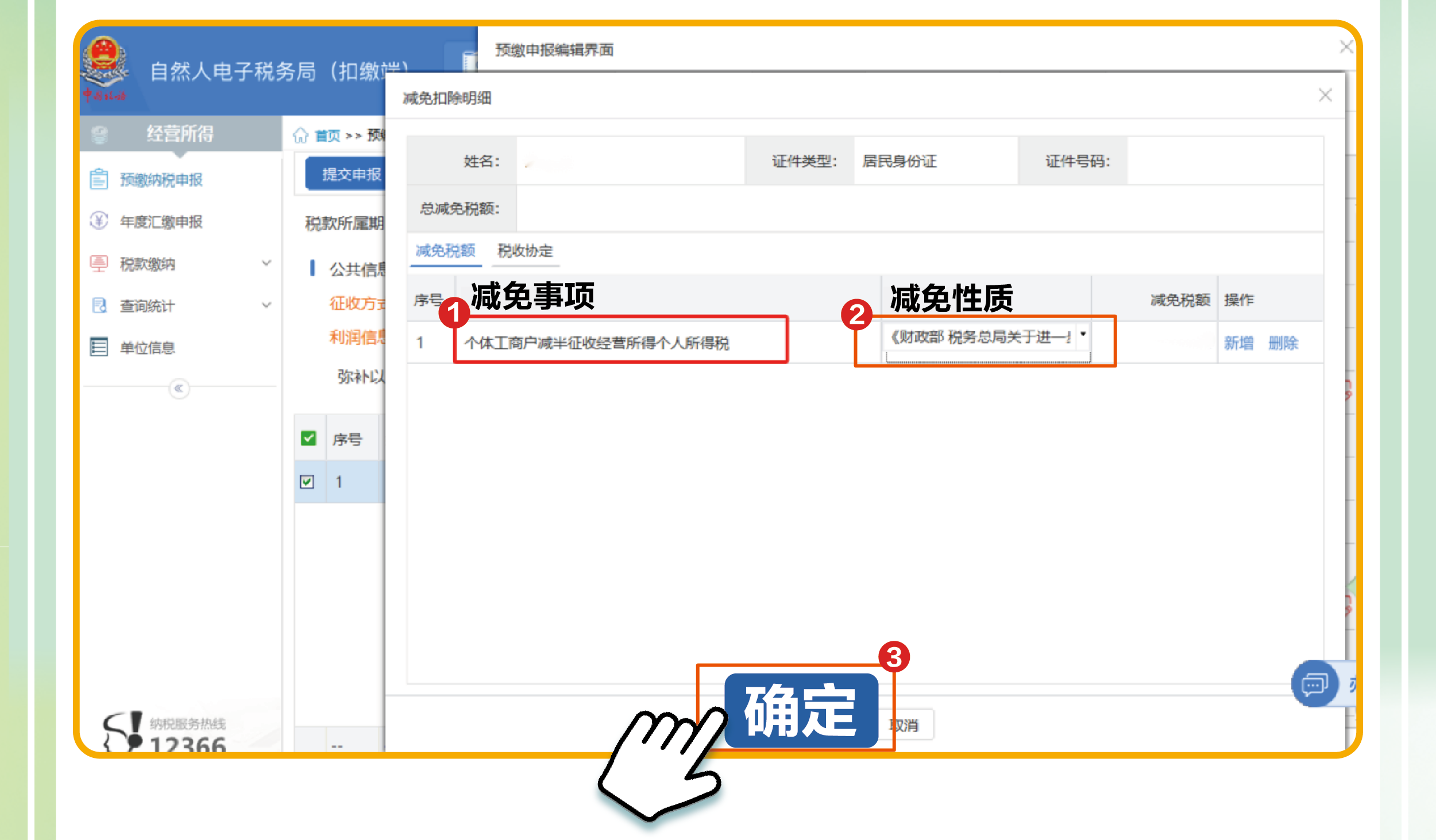Select the 减免税额 tab

[445, 251]
